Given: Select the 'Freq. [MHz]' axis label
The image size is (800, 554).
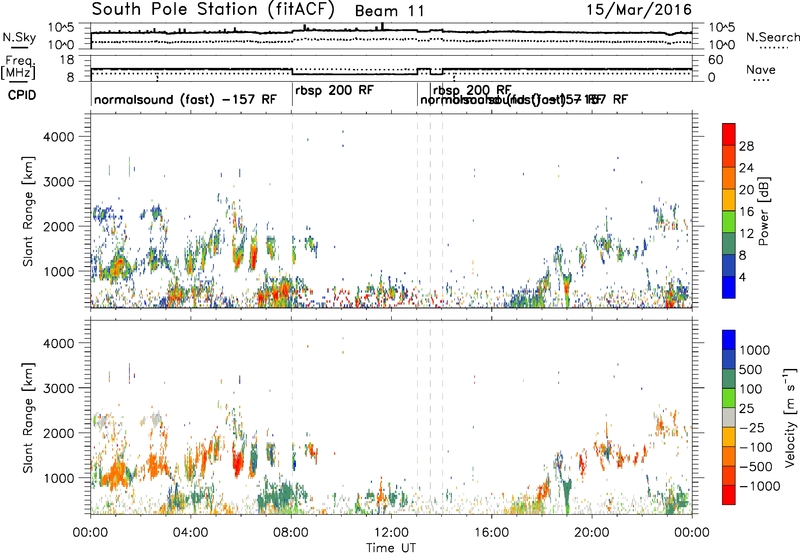Looking at the screenshot, I should [x=19, y=67].
